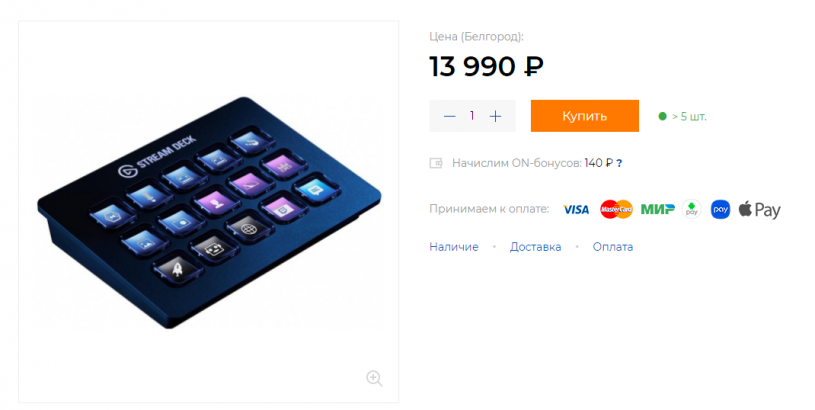Open the magnifier zoom icon on product image
This screenshot has height=410, width=815.
click(x=374, y=378)
